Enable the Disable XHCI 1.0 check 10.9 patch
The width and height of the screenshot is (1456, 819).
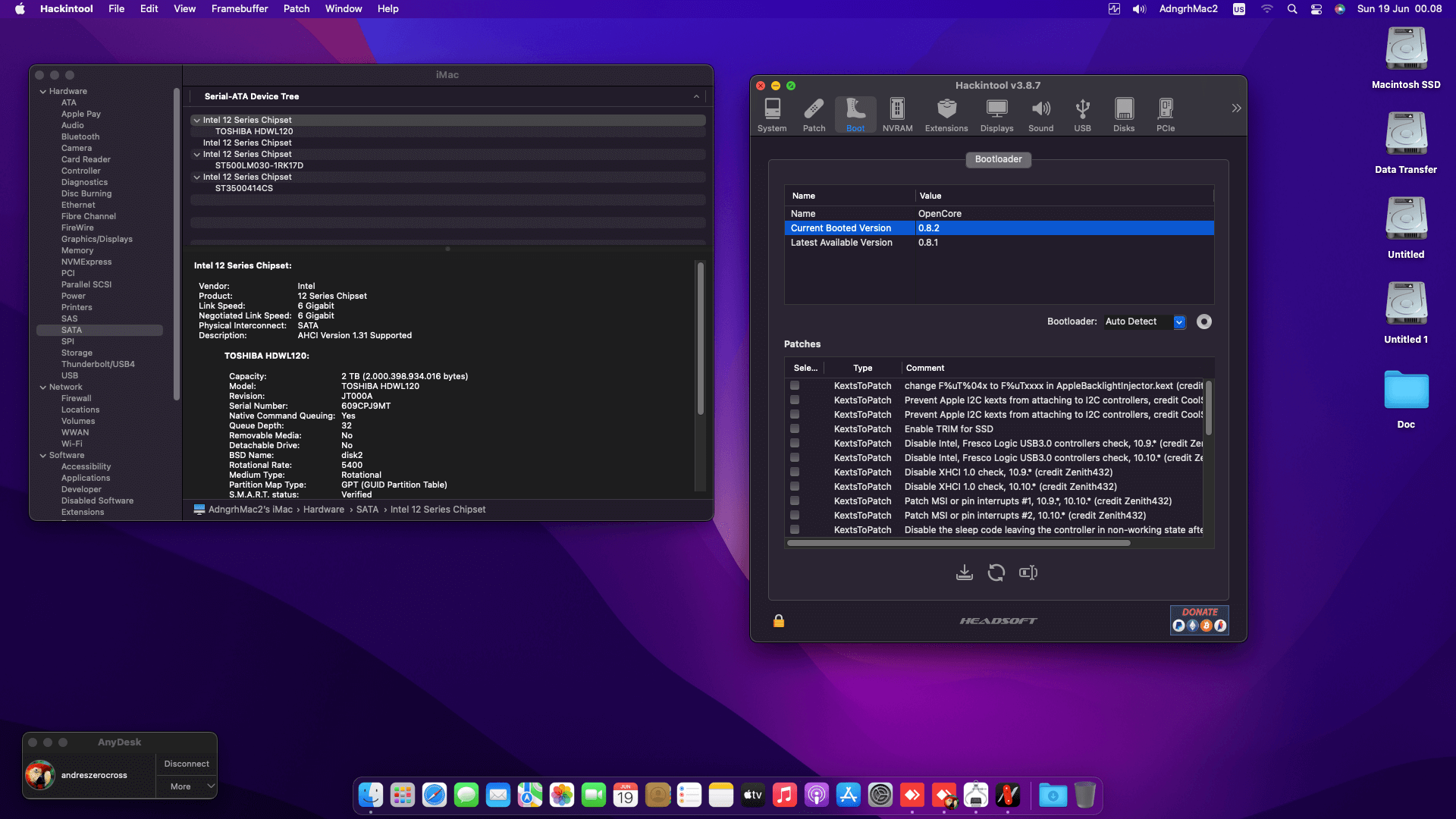(x=795, y=472)
